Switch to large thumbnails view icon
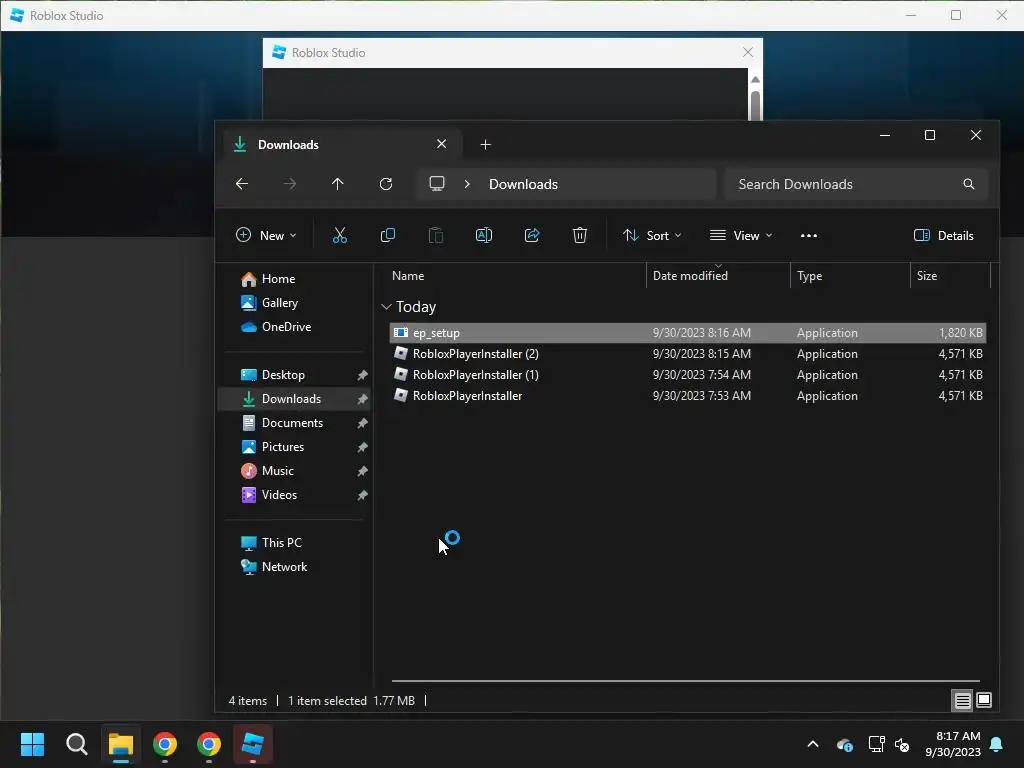Image resolution: width=1024 pixels, height=768 pixels. click(x=984, y=701)
